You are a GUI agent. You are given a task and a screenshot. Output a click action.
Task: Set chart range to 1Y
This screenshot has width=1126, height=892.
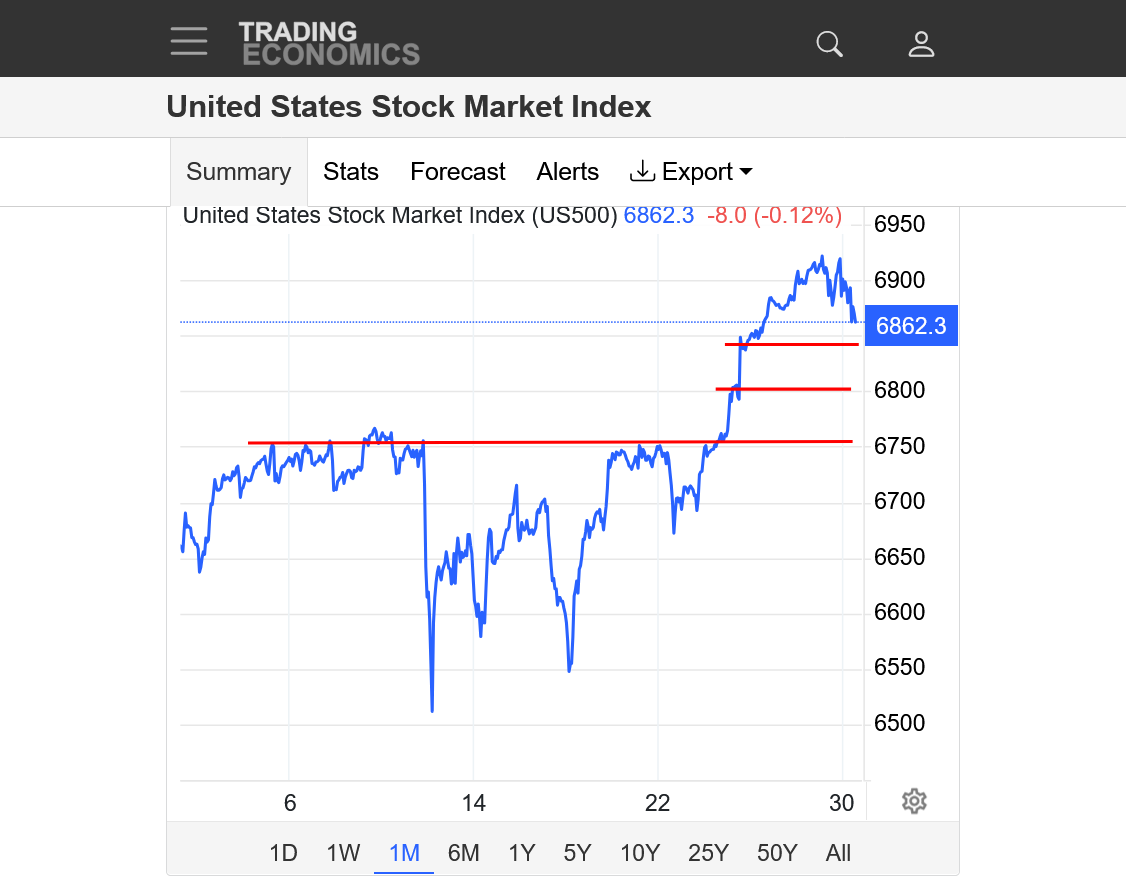pyautogui.click(x=522, y=853)
